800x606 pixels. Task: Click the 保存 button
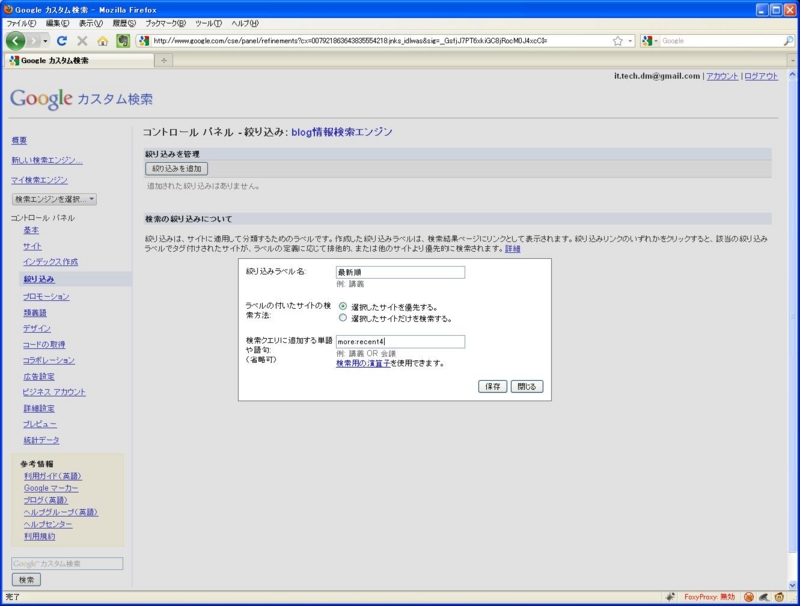coord(492,386)
